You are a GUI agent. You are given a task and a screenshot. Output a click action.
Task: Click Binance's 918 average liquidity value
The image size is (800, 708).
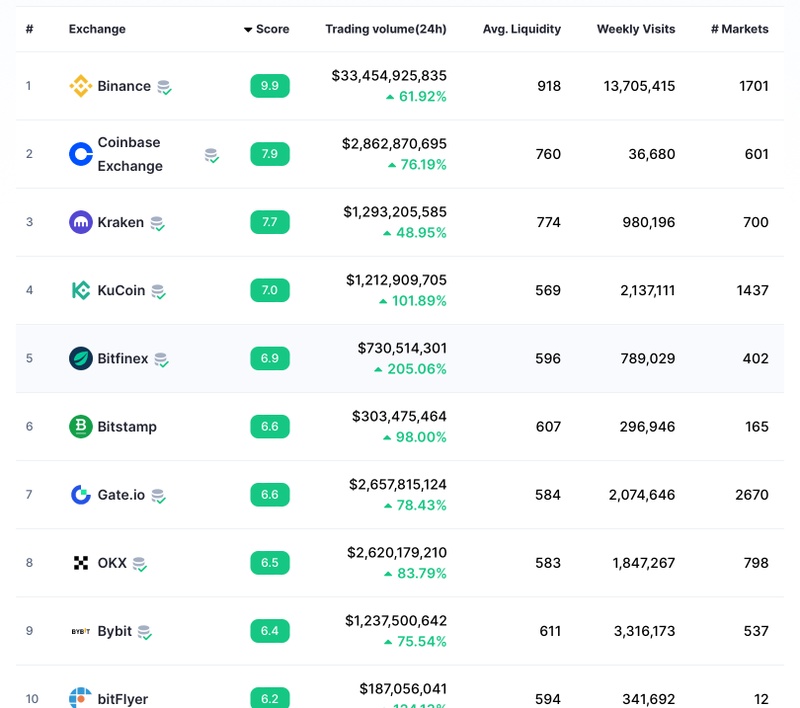click(x=549, y=86)
